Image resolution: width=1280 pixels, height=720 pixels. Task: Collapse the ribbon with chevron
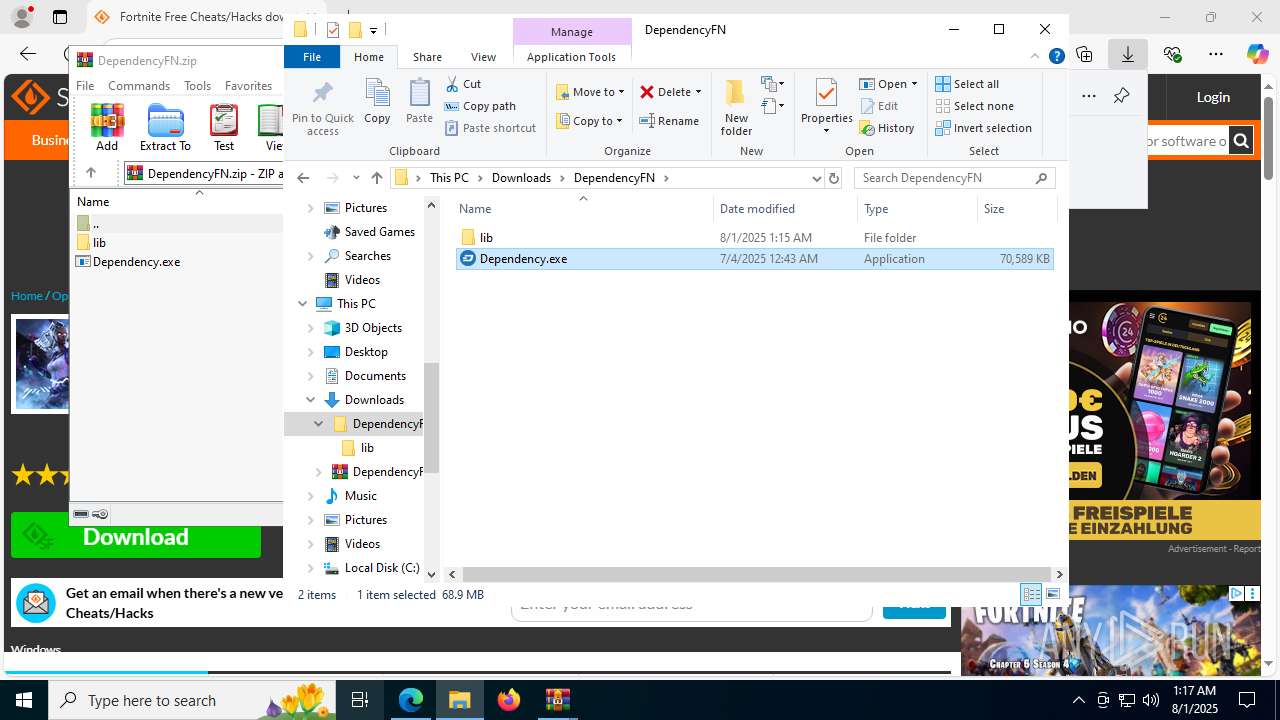click(1035, 56)
